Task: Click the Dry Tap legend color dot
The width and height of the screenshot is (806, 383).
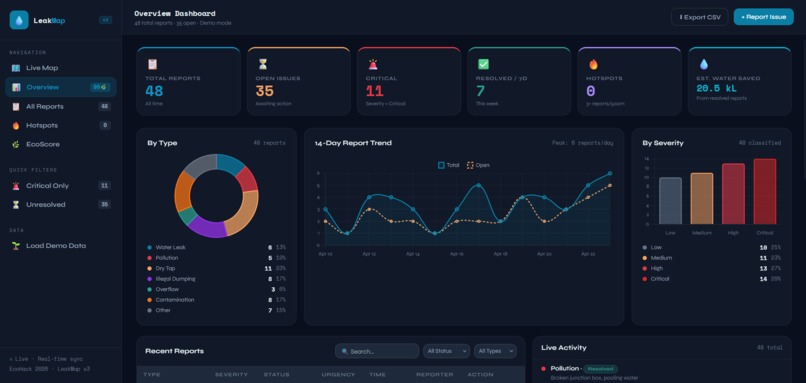Action: click(150, 268)
